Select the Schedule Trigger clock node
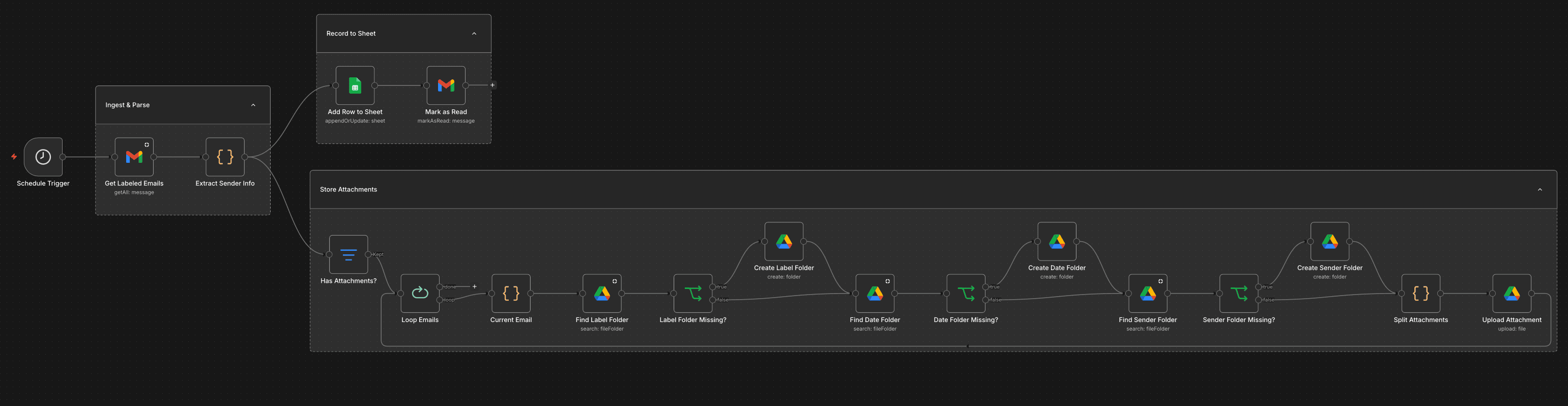The height and width of the screenshot is (406, 1568). tap(43, 157)
